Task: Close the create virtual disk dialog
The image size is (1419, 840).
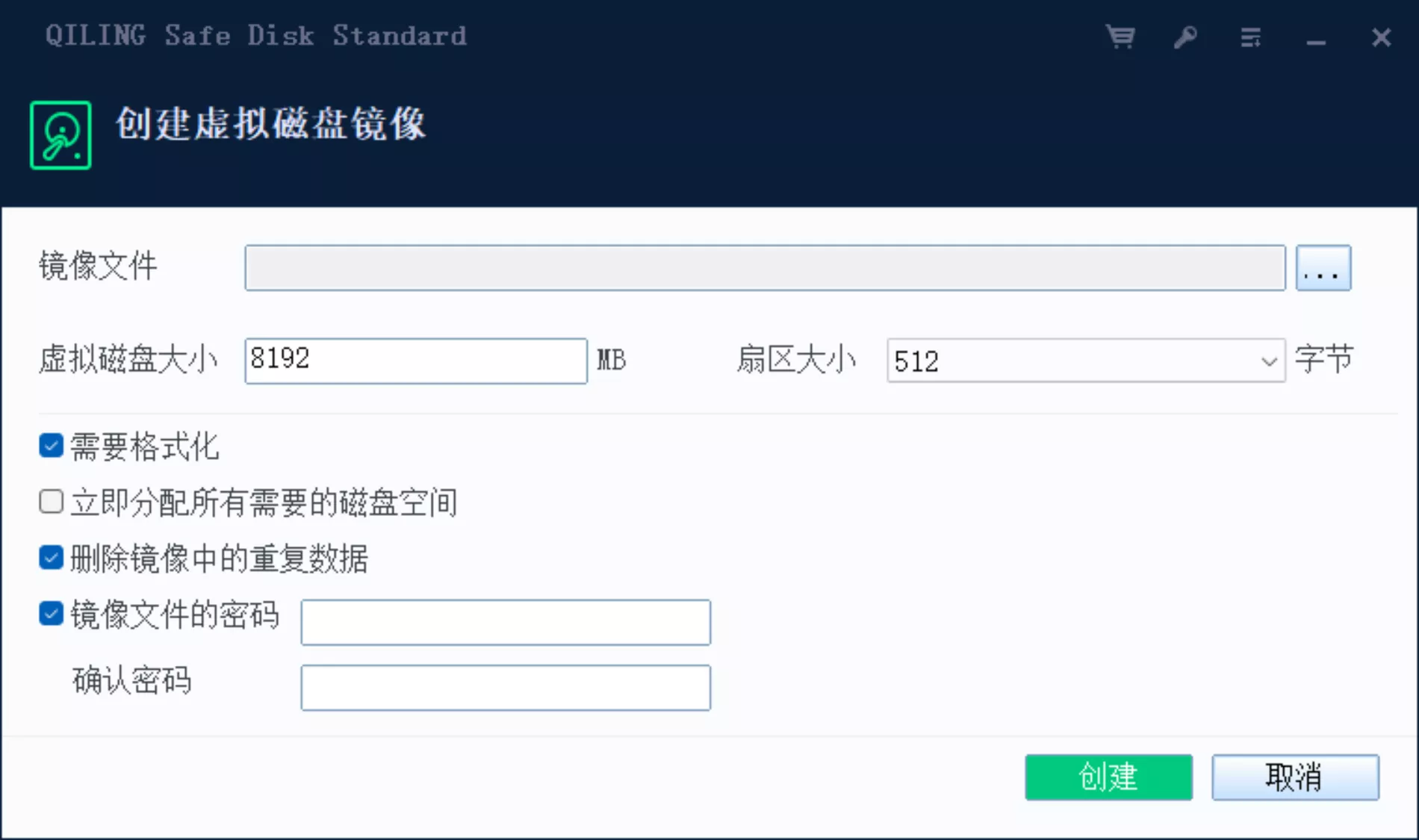Action: click(x=1381, y=38)
